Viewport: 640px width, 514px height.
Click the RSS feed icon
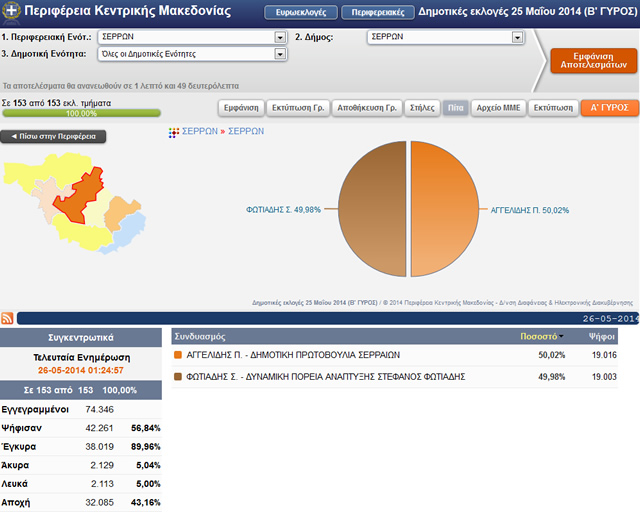8,318
